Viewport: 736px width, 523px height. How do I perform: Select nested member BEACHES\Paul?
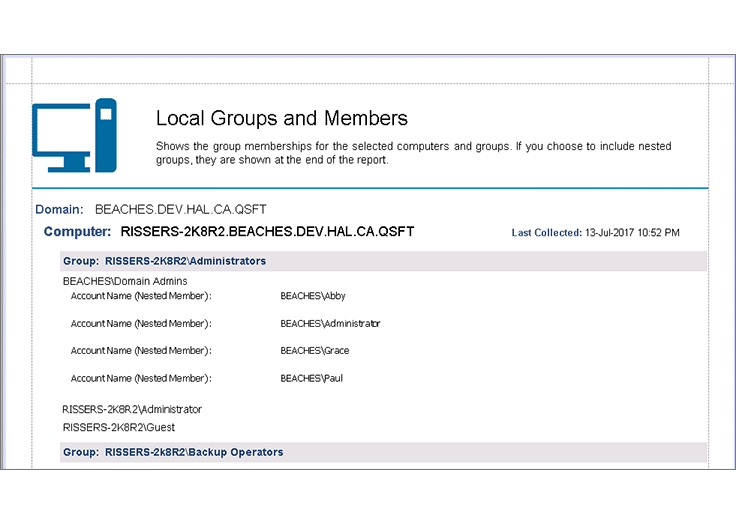312,378
